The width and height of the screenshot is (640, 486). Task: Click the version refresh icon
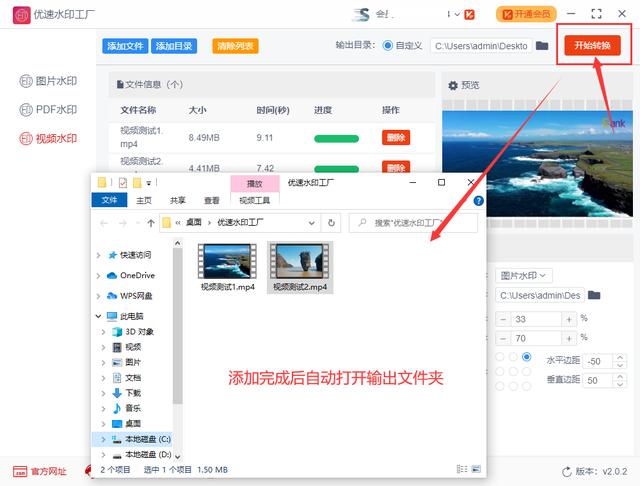pyautogui.click(x=567, y=472)
